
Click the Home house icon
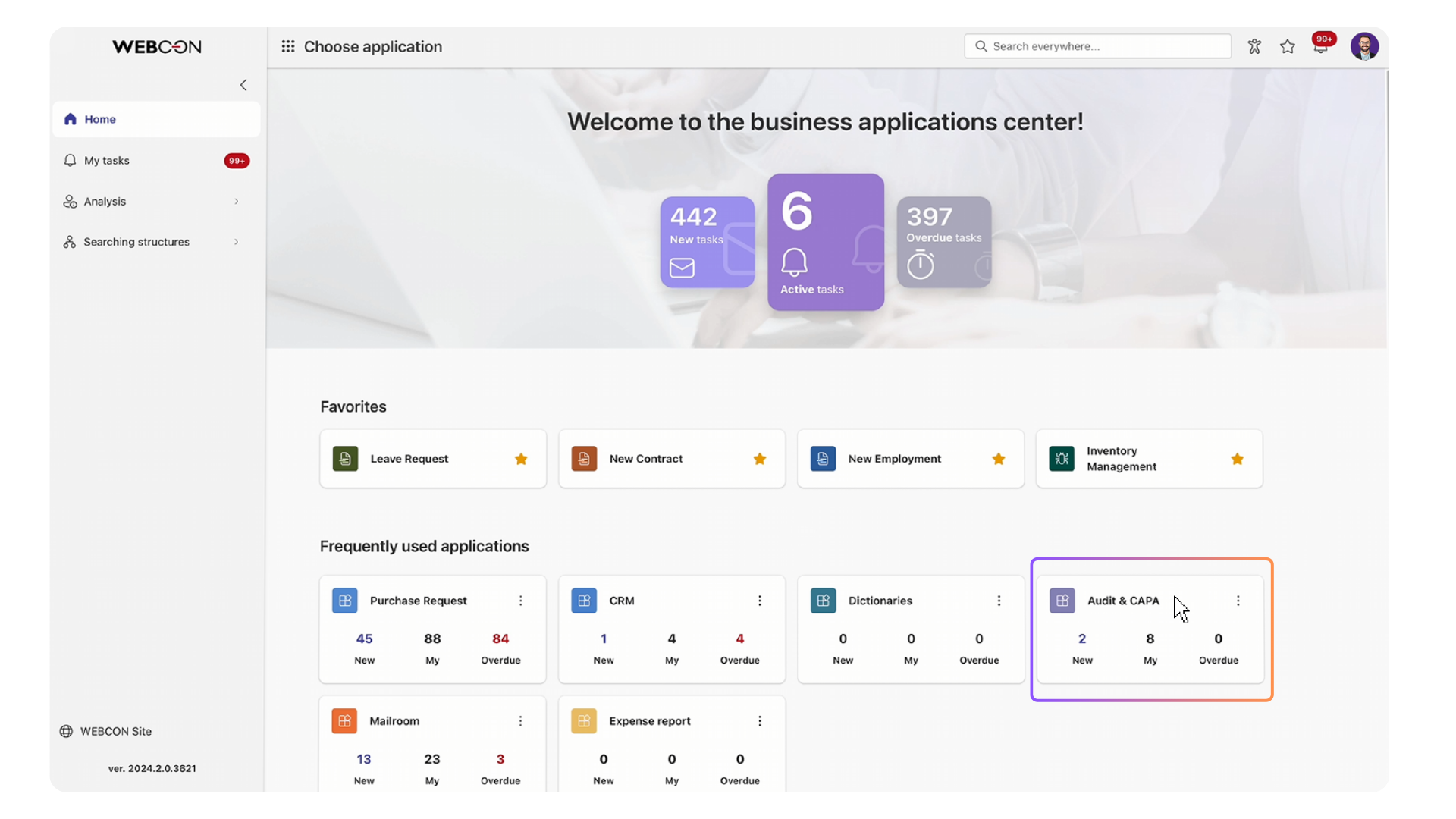click(x=71, y=119)
